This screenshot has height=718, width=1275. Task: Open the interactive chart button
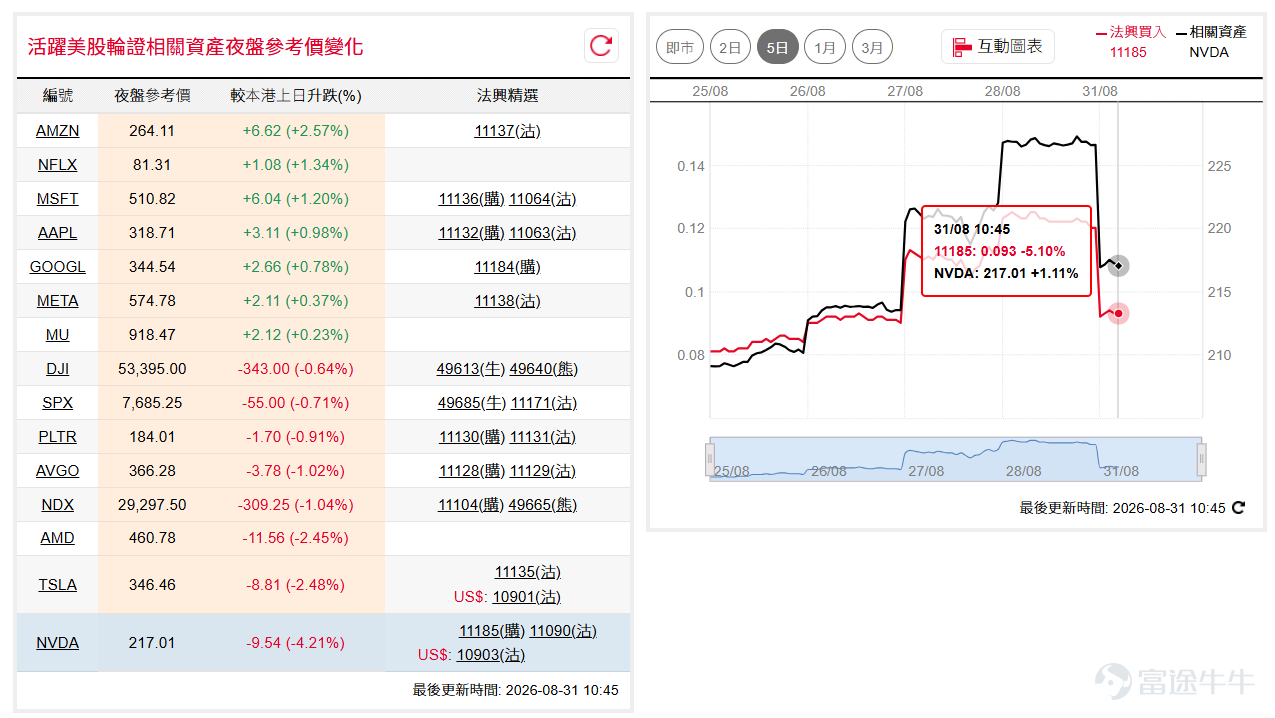click(998, 46)
